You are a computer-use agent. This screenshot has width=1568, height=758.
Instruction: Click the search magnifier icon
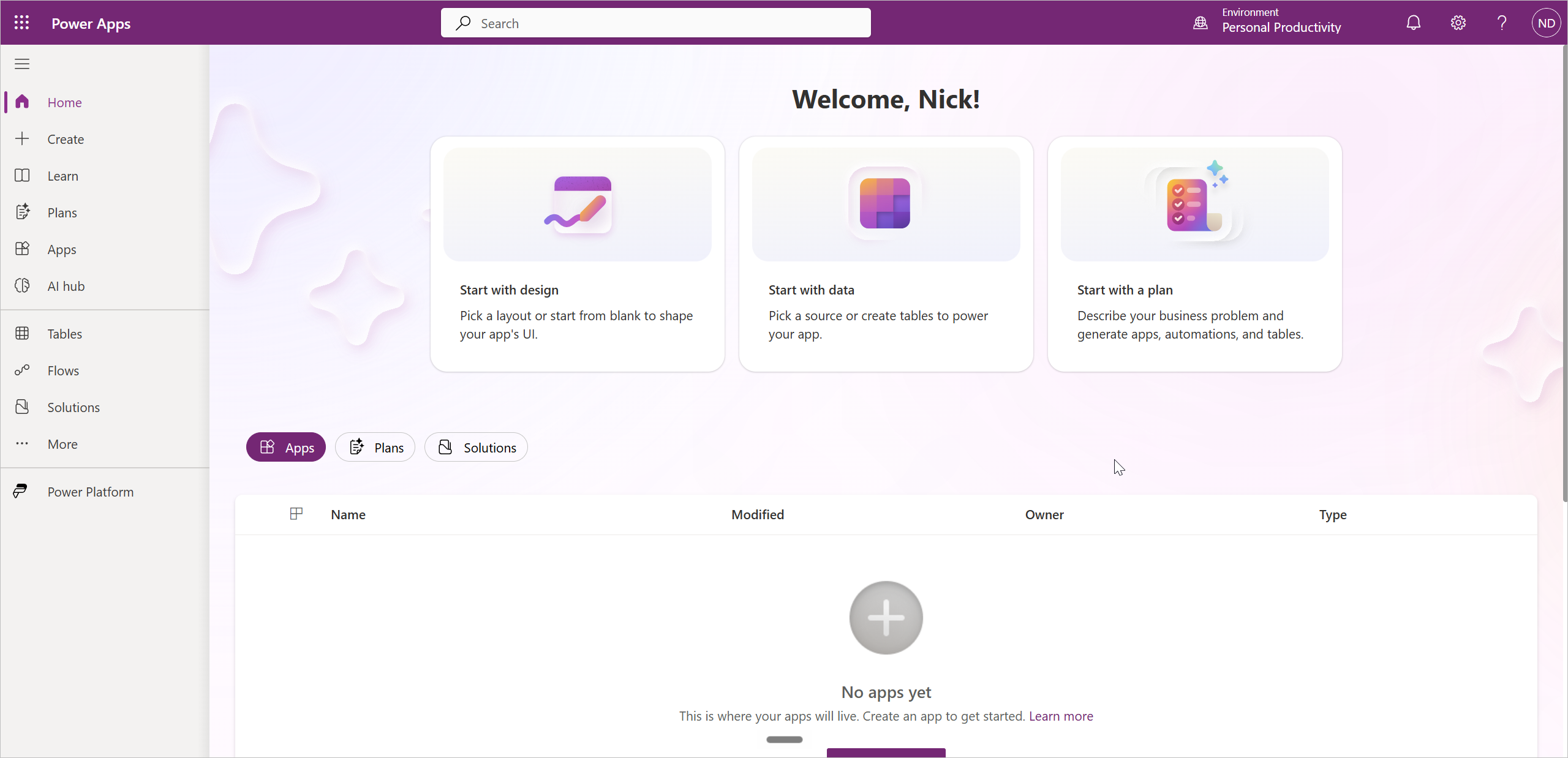(463, 23)
